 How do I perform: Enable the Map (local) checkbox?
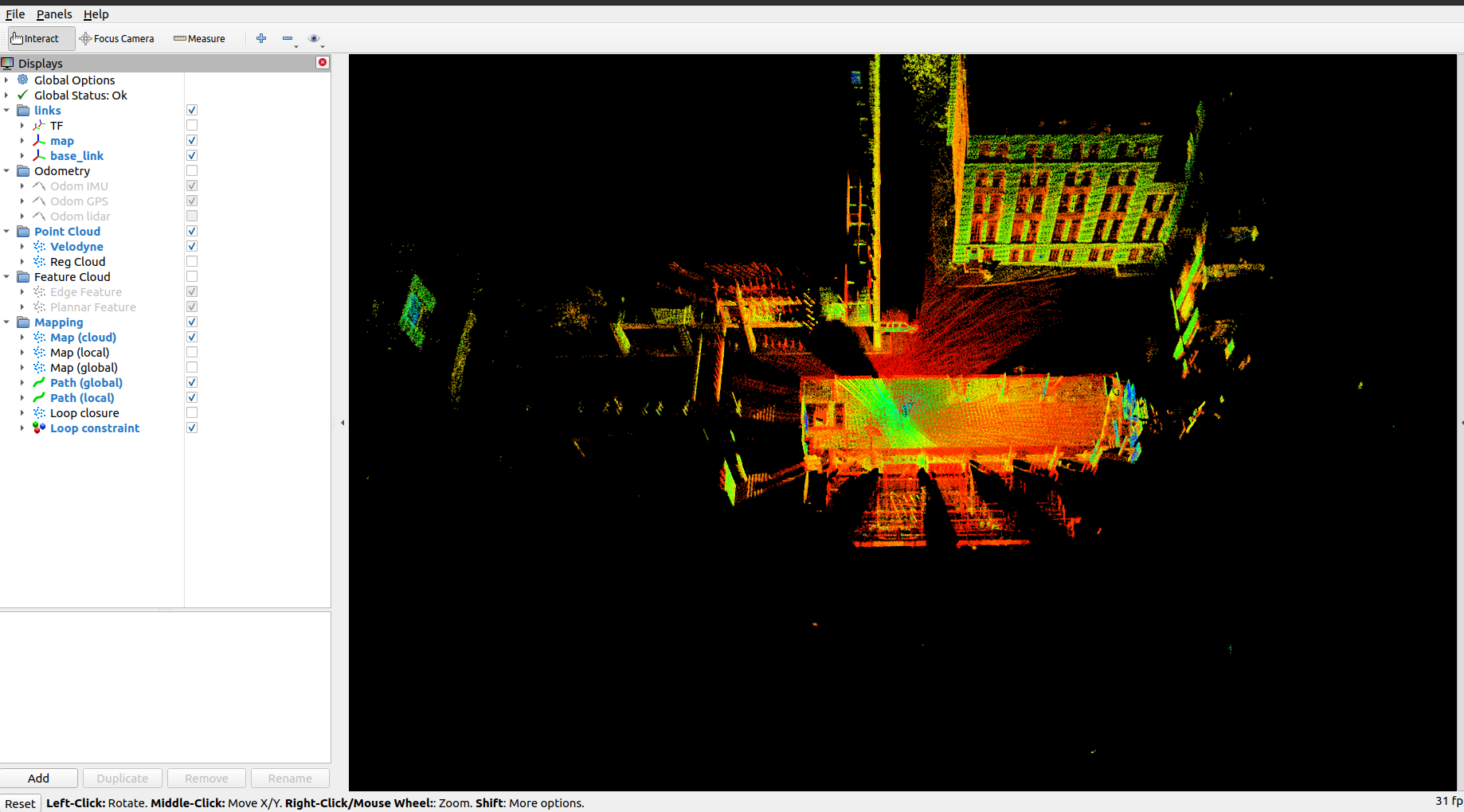tap(192, 352)
